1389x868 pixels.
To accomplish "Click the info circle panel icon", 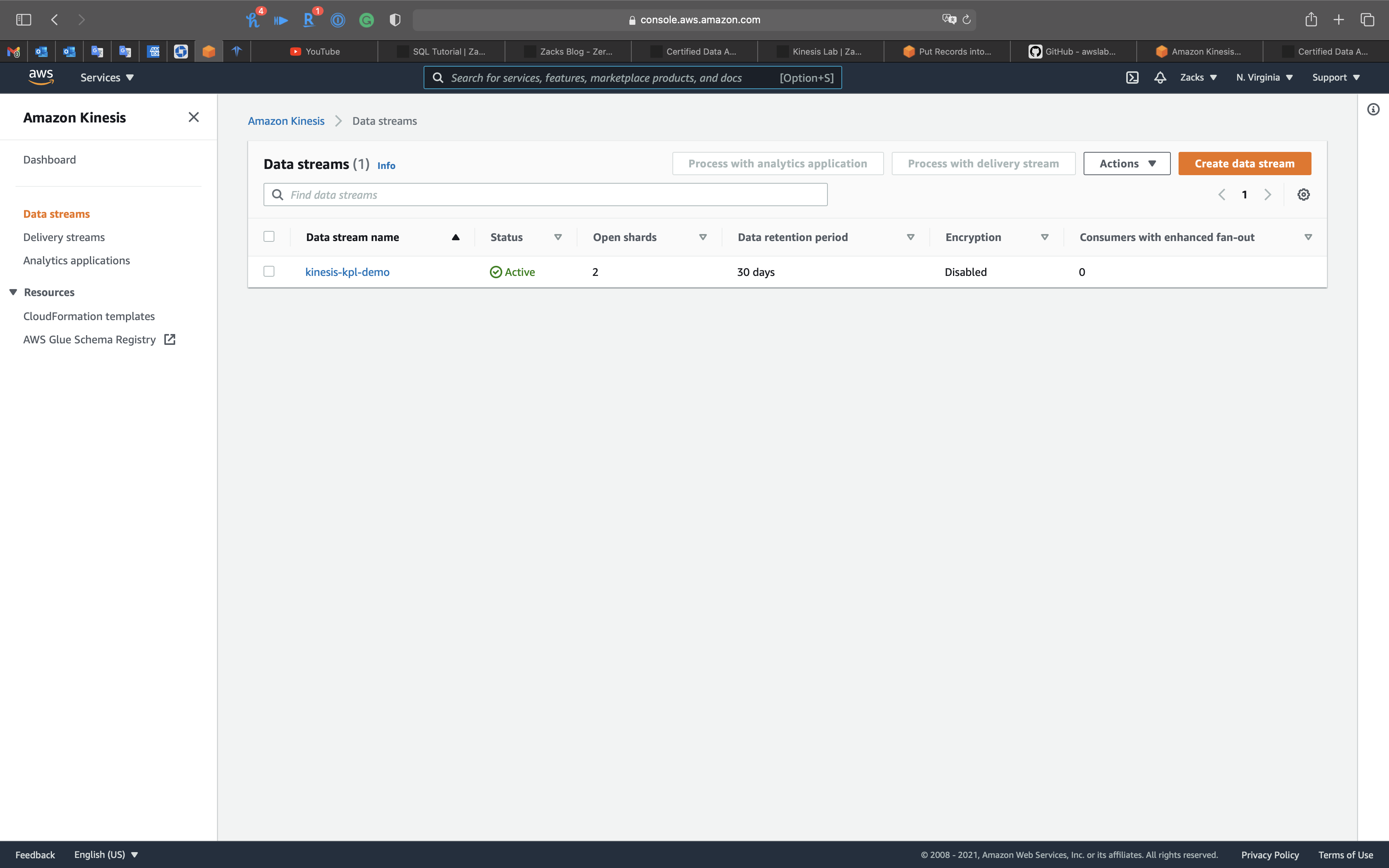I will tap(1373, 110).
